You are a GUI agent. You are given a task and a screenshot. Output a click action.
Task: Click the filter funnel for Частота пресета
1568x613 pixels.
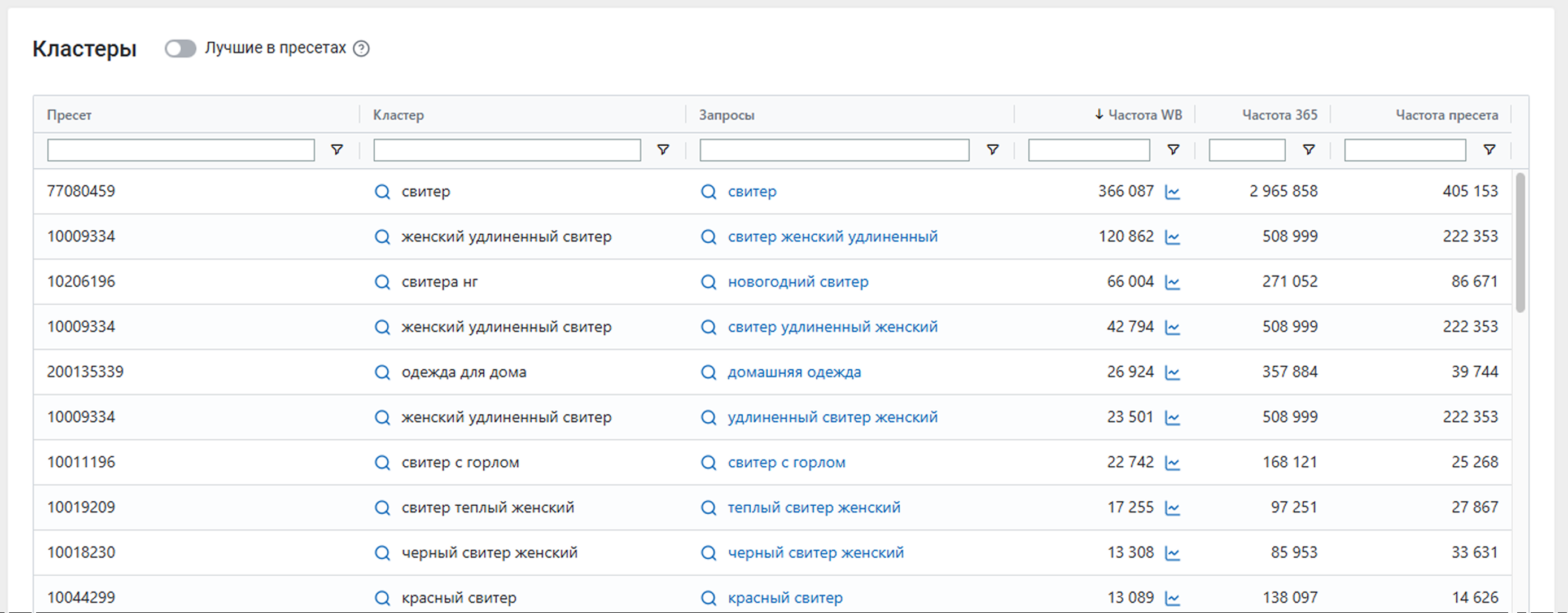pos(1489,150)
